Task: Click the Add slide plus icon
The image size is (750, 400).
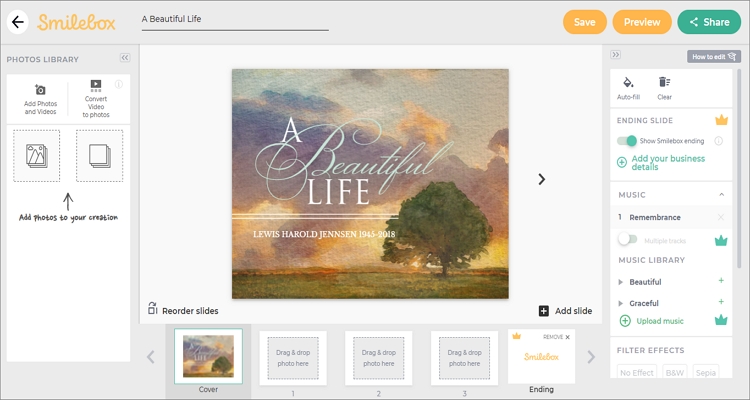Action: pos(544,311)
